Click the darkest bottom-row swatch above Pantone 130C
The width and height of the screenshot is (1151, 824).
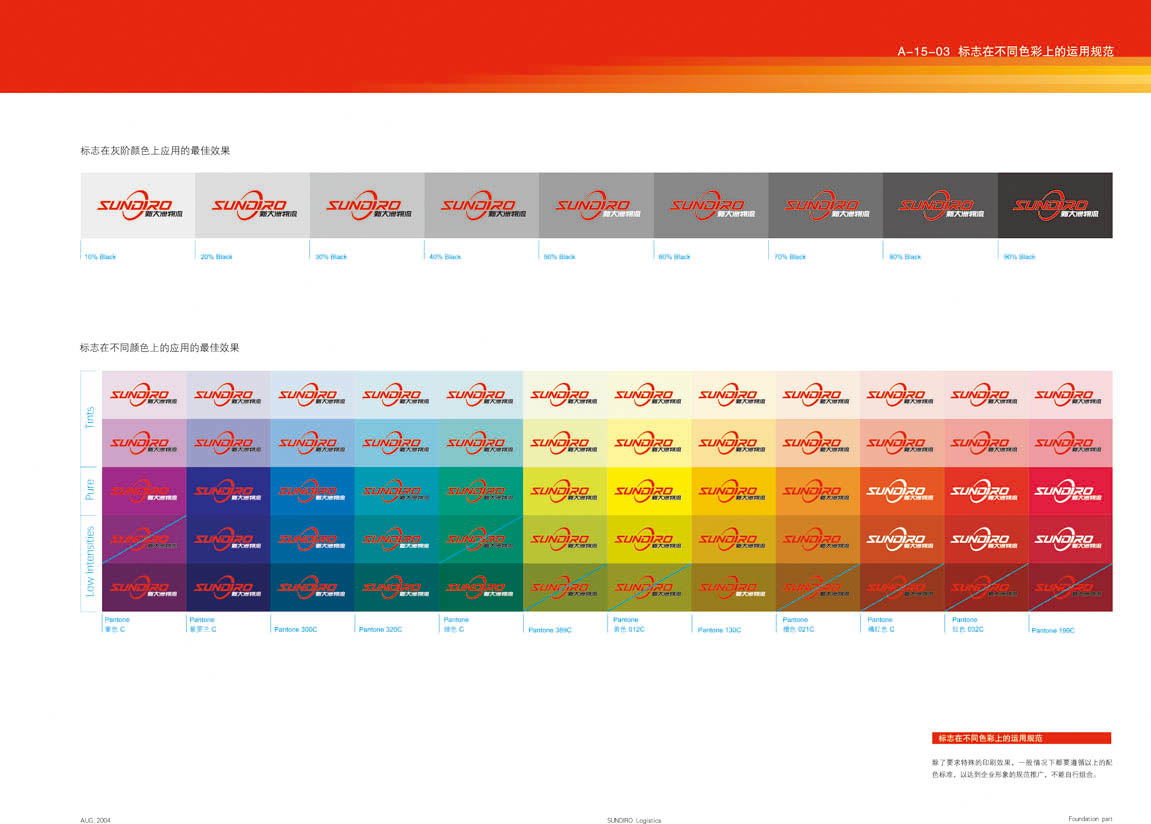tap(733, 587)
